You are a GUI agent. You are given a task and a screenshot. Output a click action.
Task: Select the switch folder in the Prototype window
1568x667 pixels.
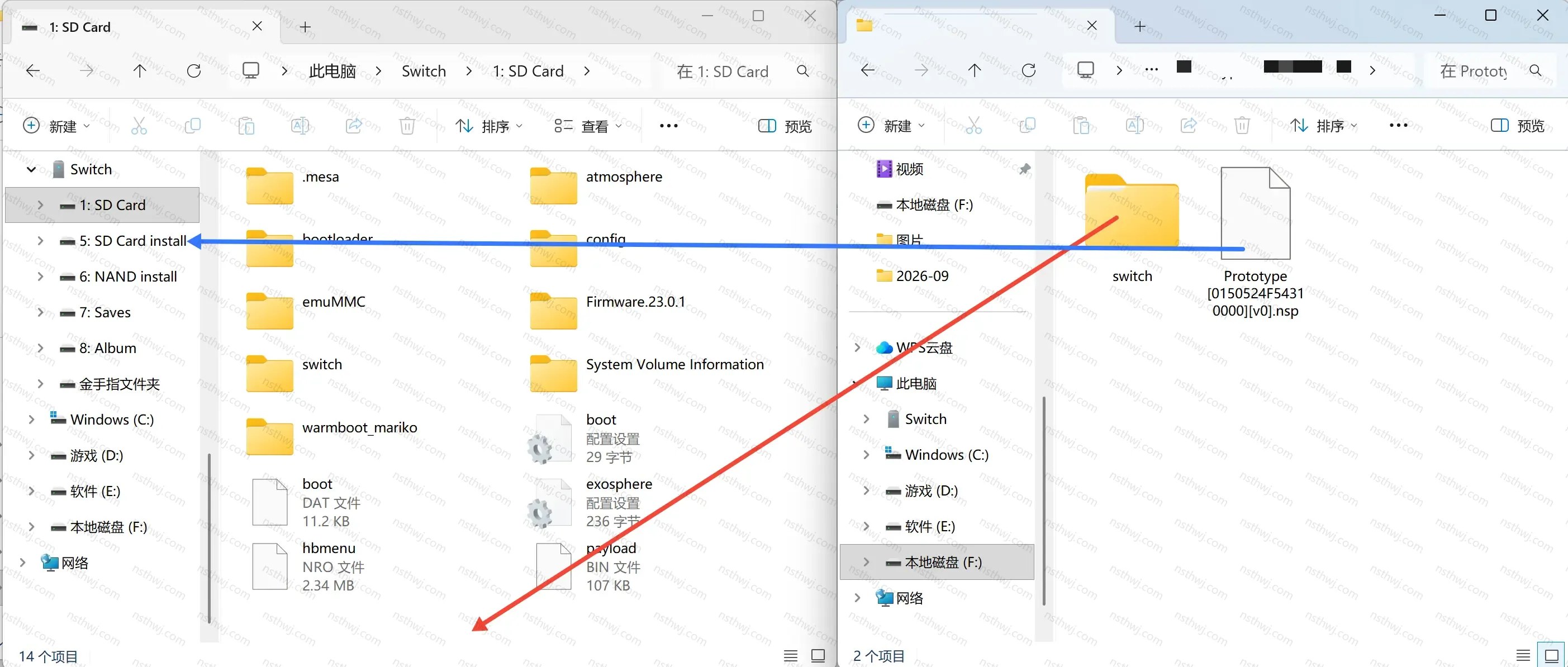point(1132,229)
